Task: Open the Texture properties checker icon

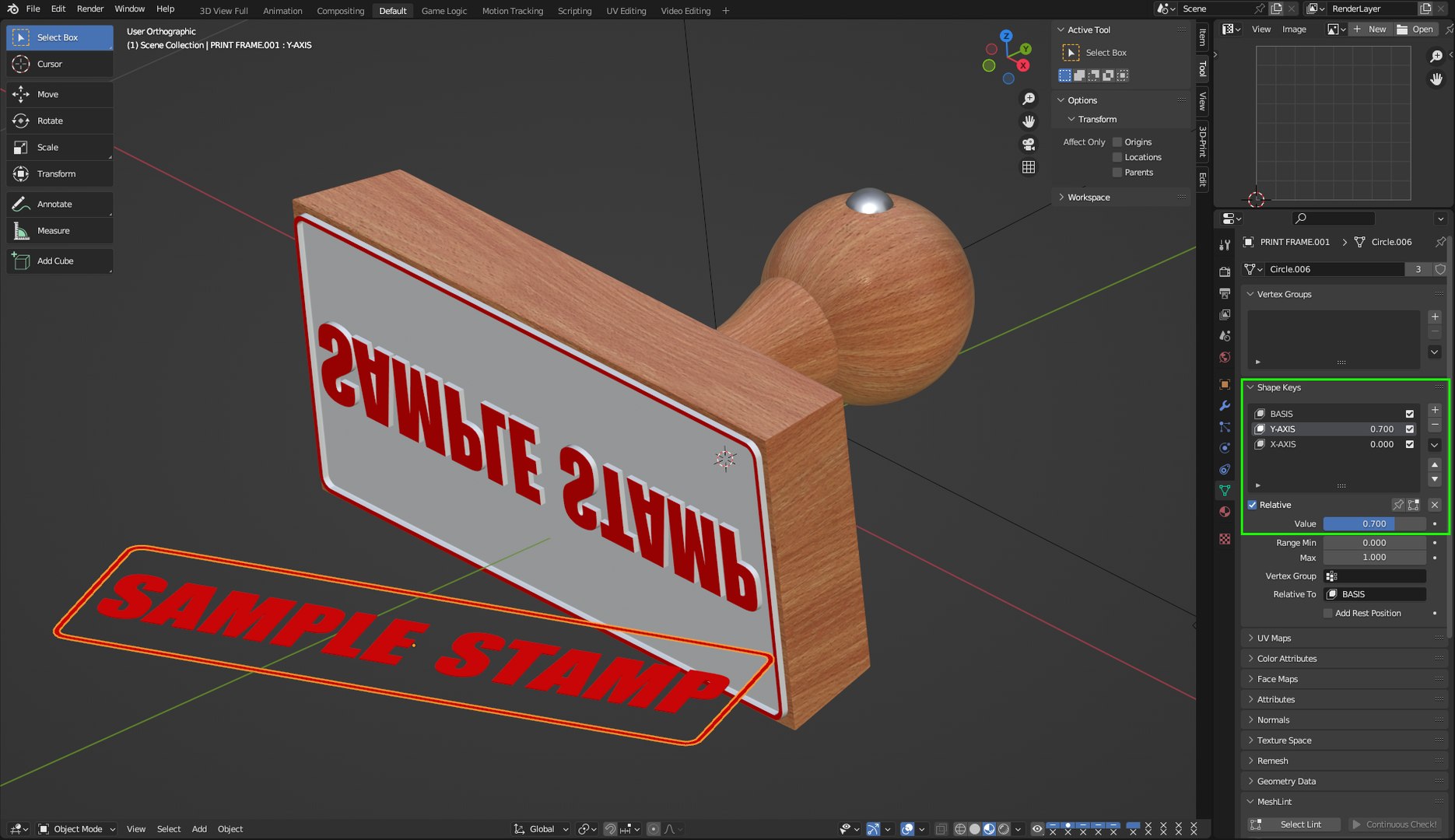Action: pos(1225,539)
